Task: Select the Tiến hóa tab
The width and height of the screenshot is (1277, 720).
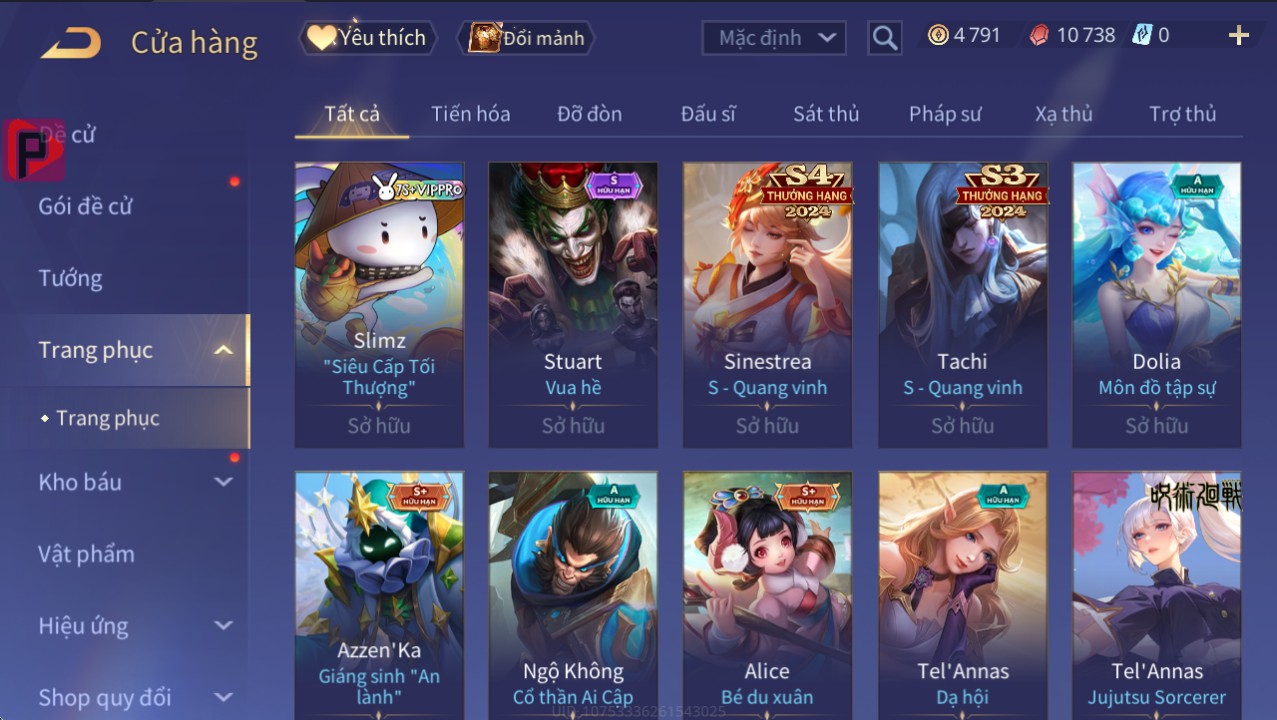Action: 471,114
